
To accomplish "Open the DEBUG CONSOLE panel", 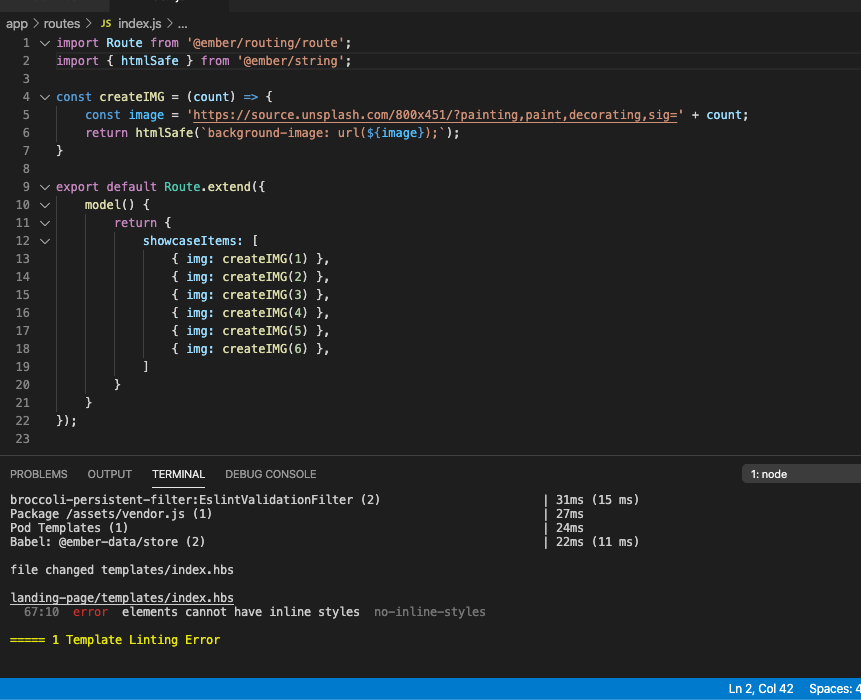I will (270, 474).
